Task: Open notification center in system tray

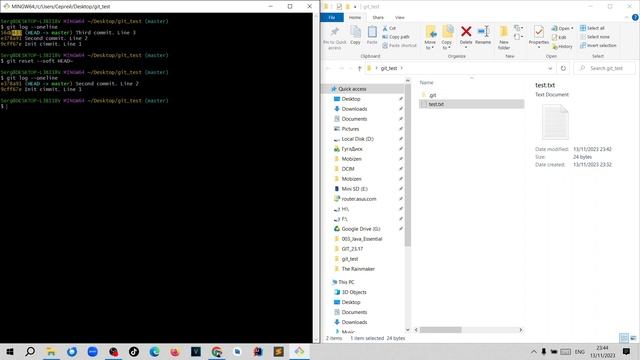Action: (626, 351)
